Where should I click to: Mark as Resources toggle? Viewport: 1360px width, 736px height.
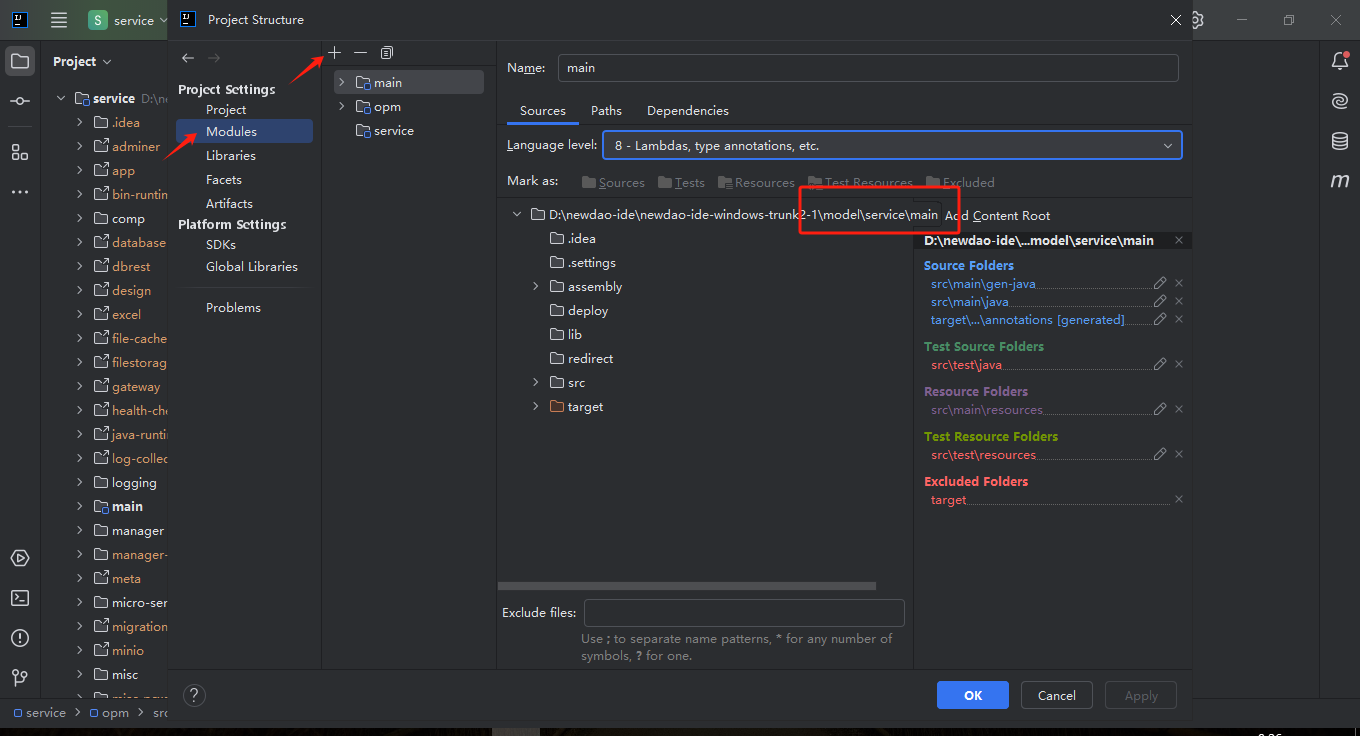756,182
